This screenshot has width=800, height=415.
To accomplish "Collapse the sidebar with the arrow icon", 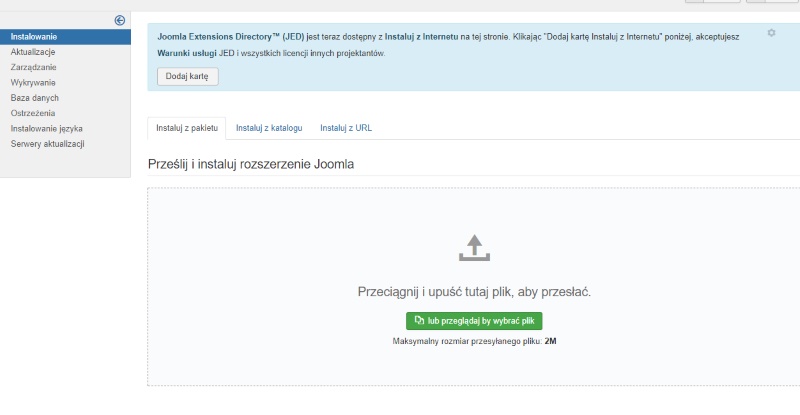I will coord(119,20).
